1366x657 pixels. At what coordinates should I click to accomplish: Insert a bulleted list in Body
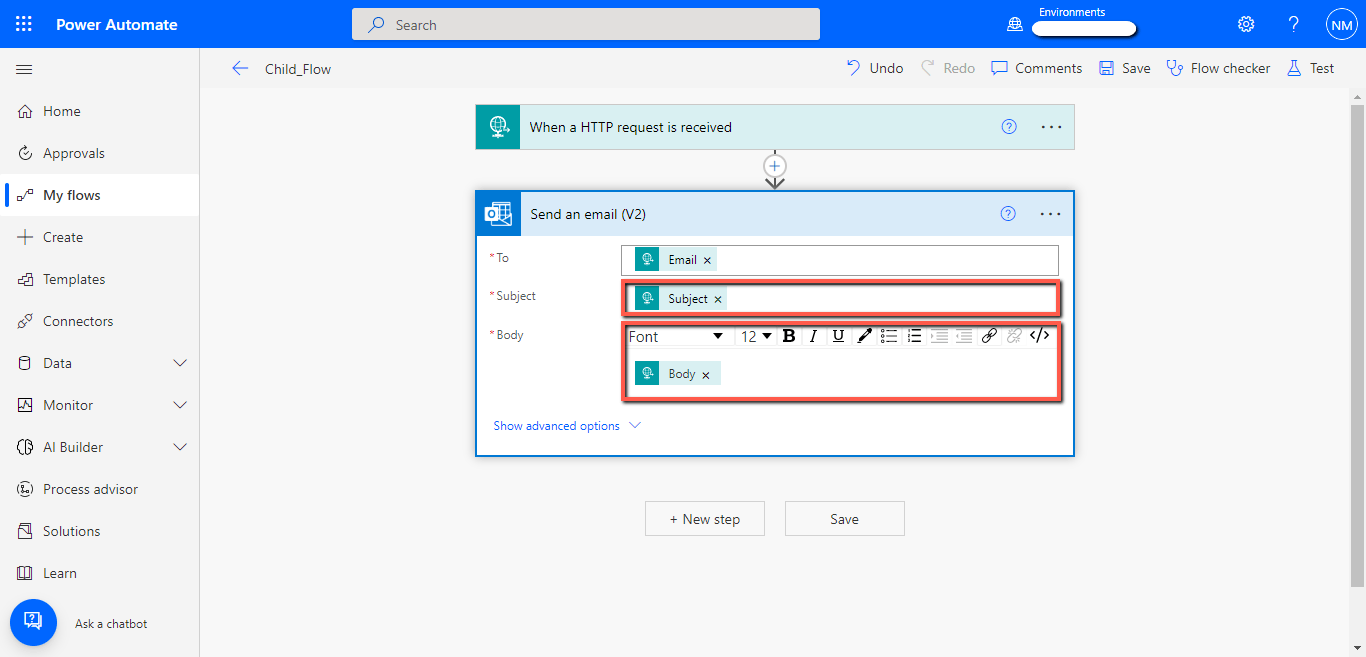coord(889,336)
